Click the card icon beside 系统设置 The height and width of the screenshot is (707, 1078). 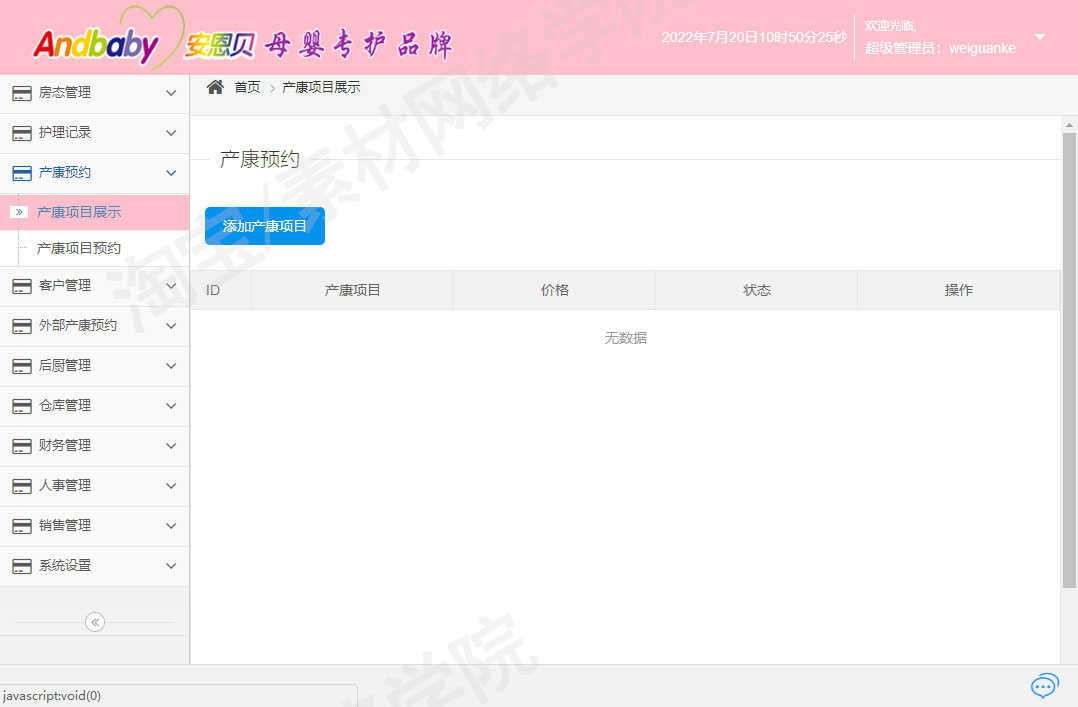click(22, 566)
